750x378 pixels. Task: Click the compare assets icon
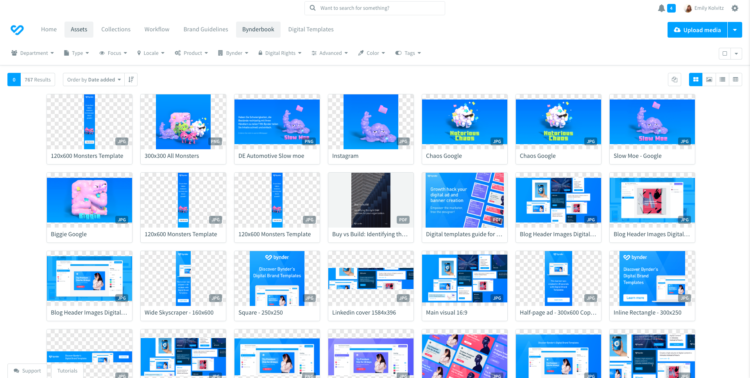(x=674, y=79)
